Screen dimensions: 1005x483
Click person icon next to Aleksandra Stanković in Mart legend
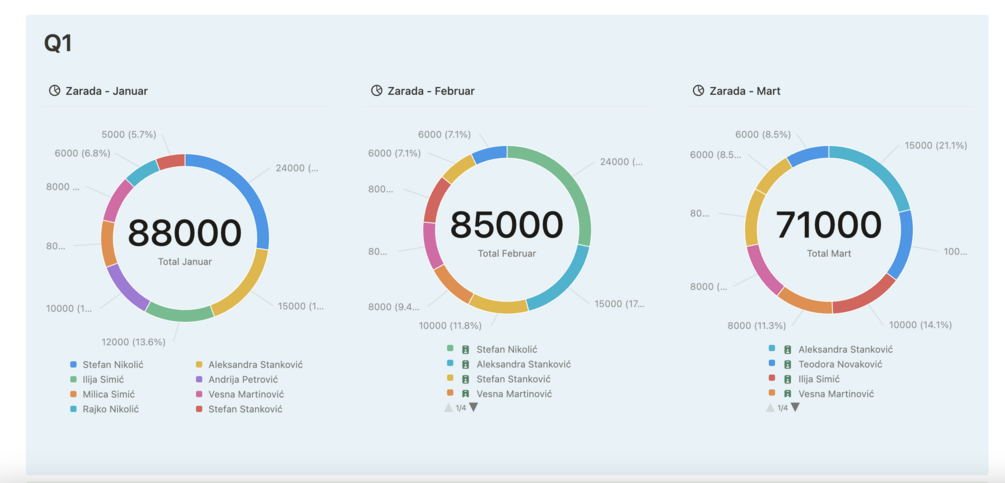tap(788, 350)
